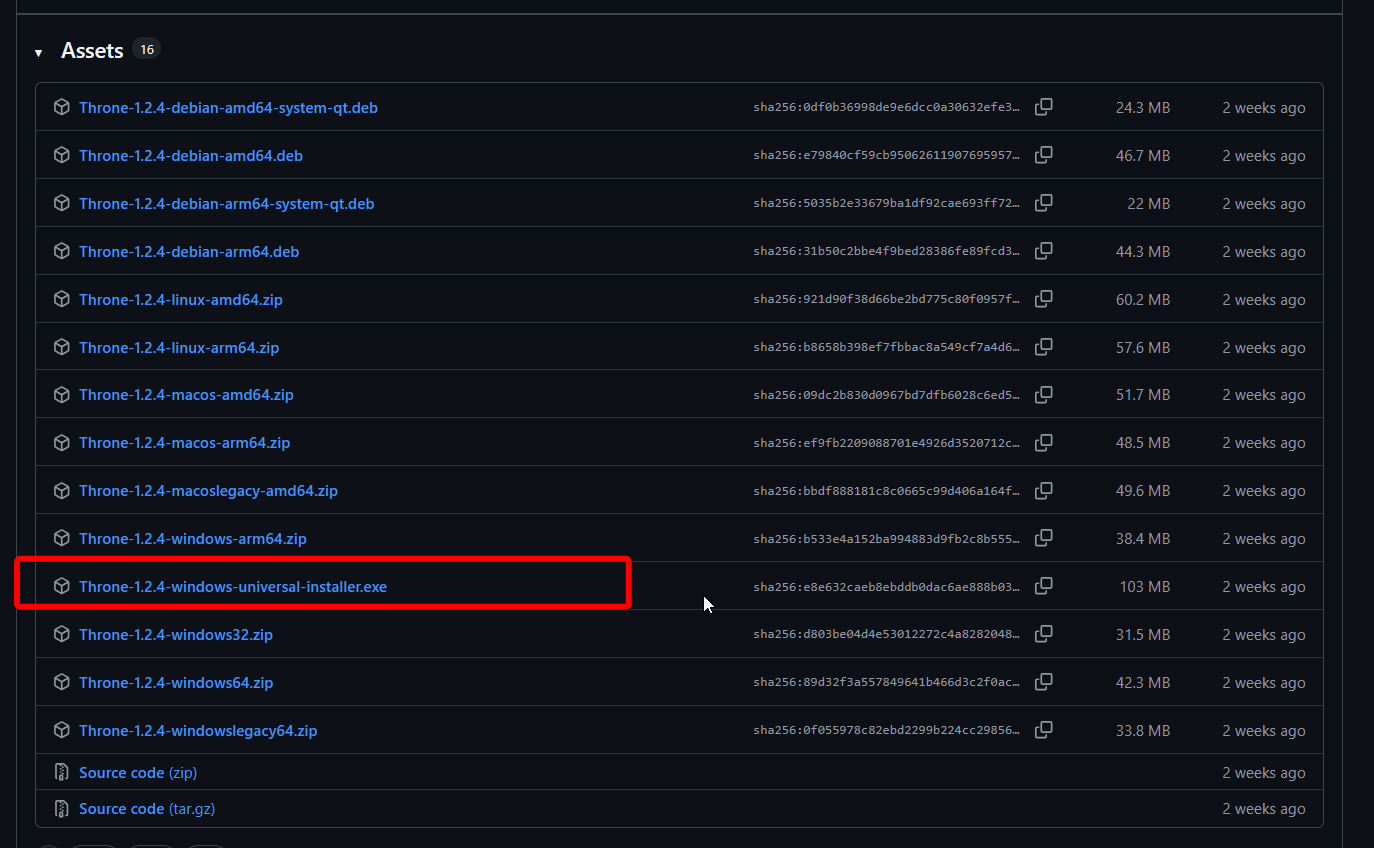Click the 24.3 MB file size
The height and width of the screenshot is (848, 1374).
1143,107
